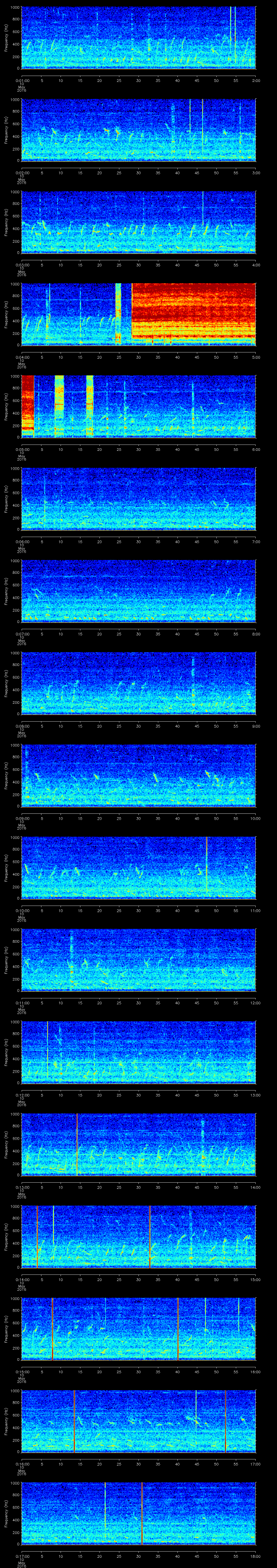The image size is (277, 1568).
Task: Click the '6:00' end time label
Action: [256, 449]
